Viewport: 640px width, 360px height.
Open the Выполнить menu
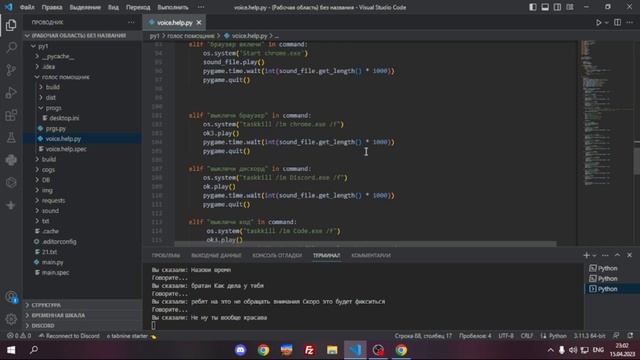coord(173,7)
